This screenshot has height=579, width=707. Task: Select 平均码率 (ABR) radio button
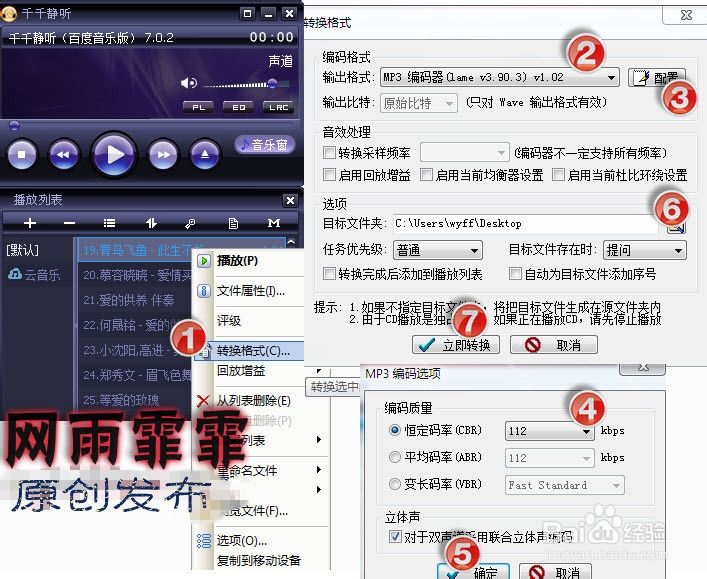tap(395, 457)
